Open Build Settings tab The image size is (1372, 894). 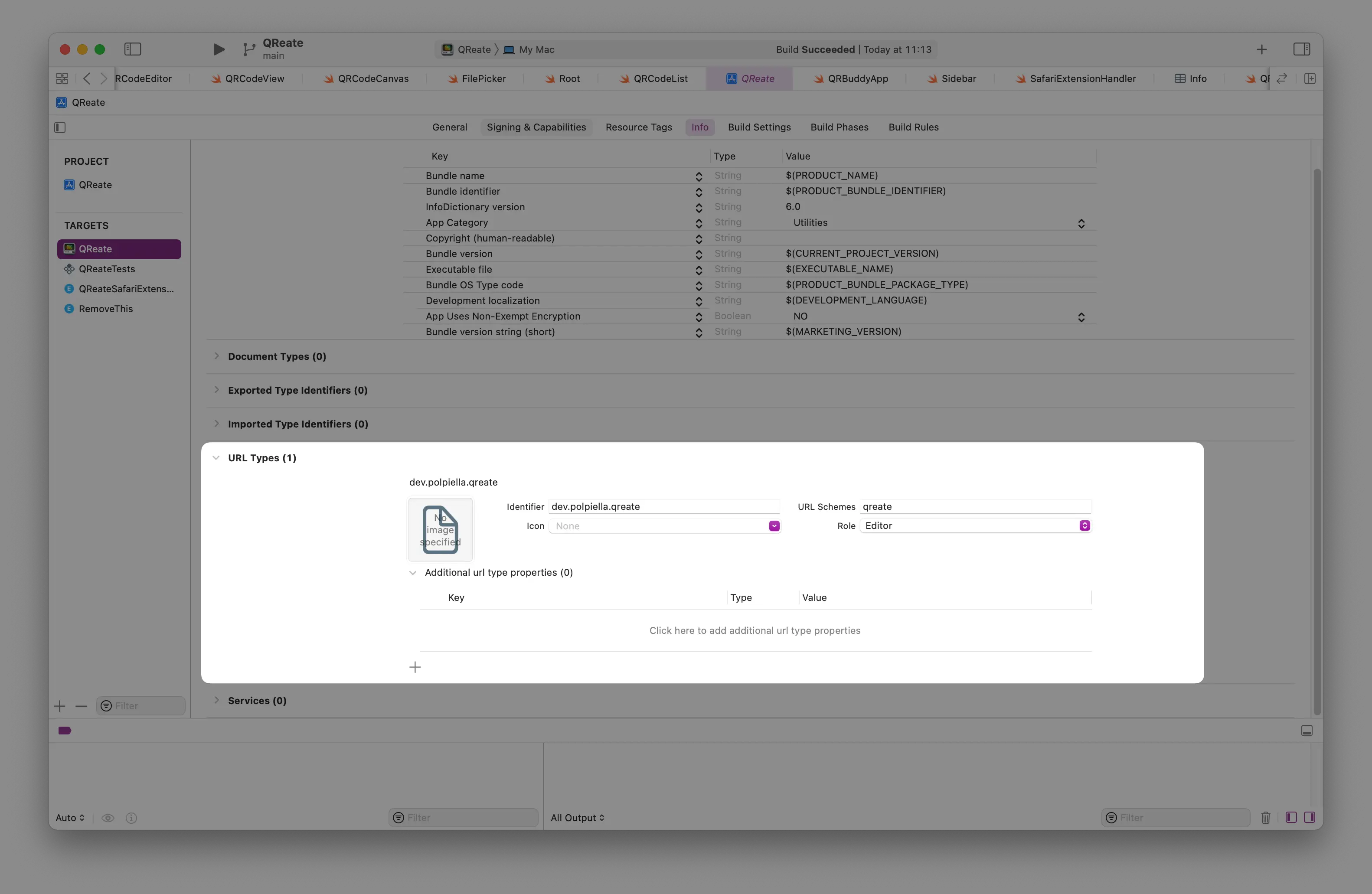pyautogui.click(x=759, y=127)
